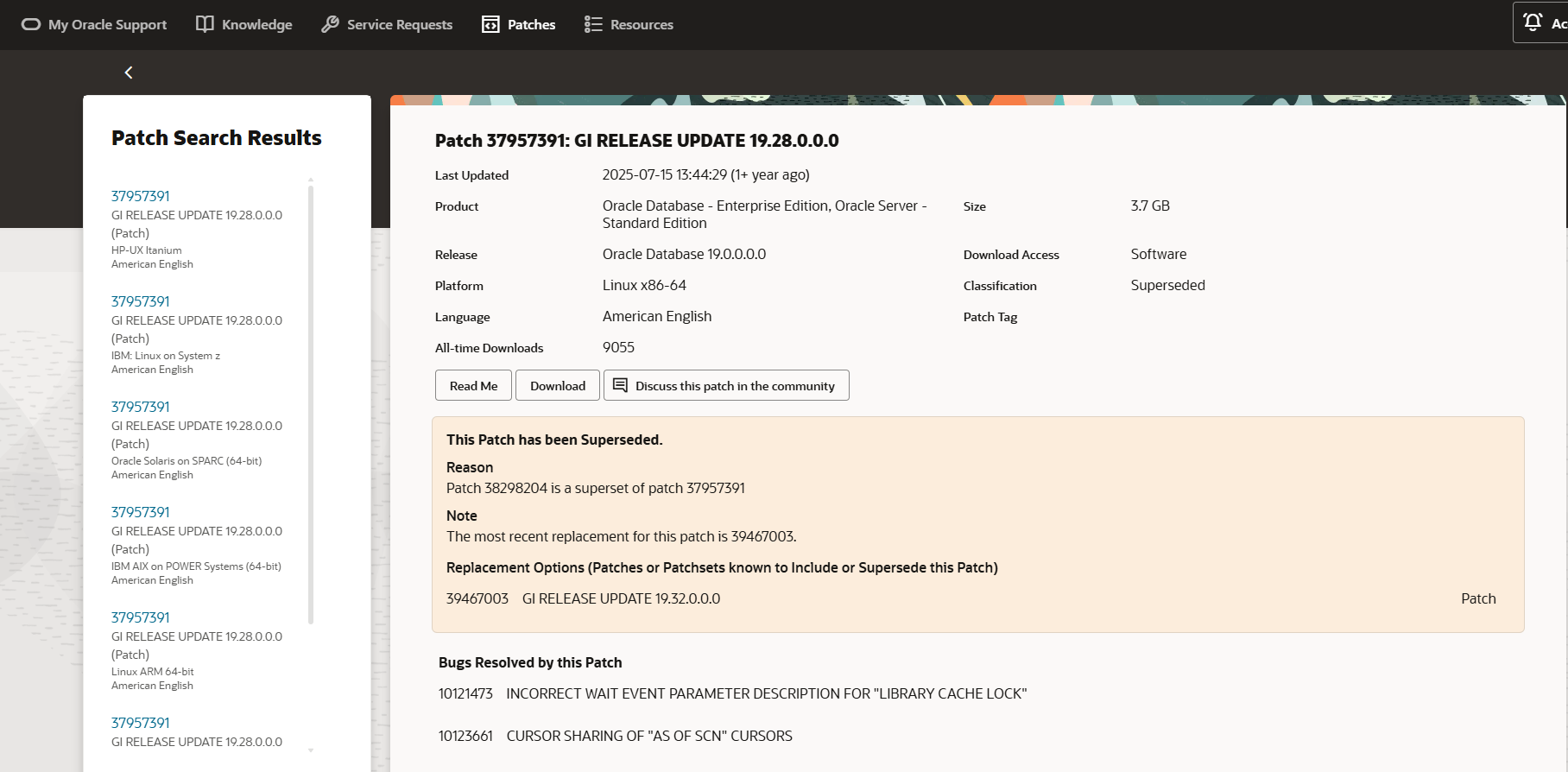Screen dimensions: 1568x772
Task: Click the Service Requests wrench icon
Action: pyautogui.click(x=330, y=24)
